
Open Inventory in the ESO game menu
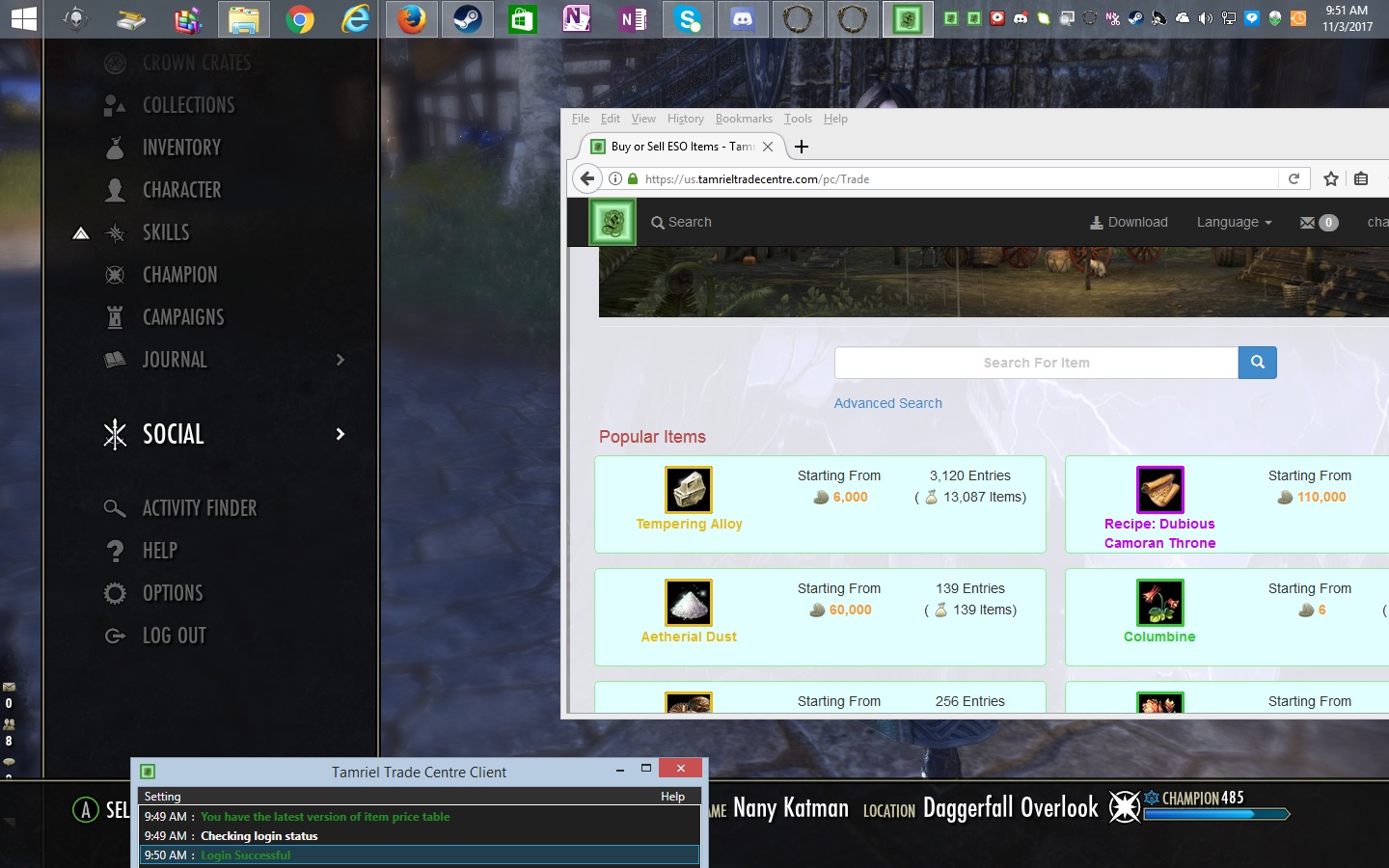[x=181, y=148]
